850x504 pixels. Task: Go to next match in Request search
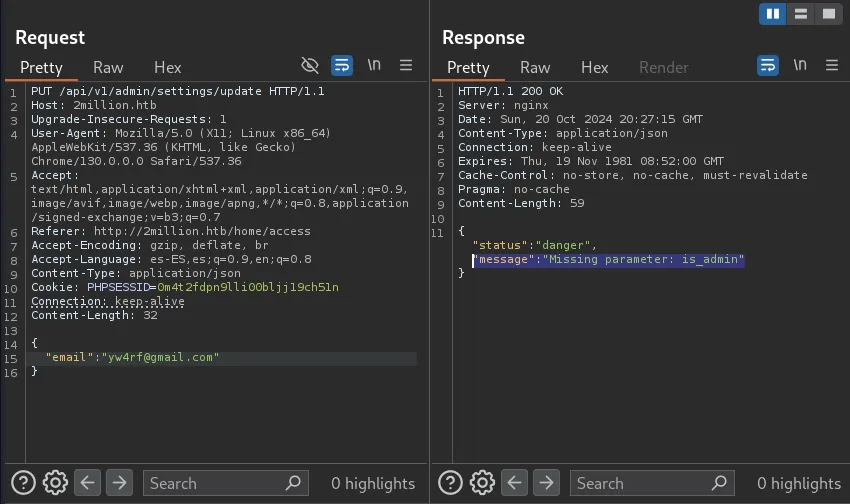coord(119,483)
